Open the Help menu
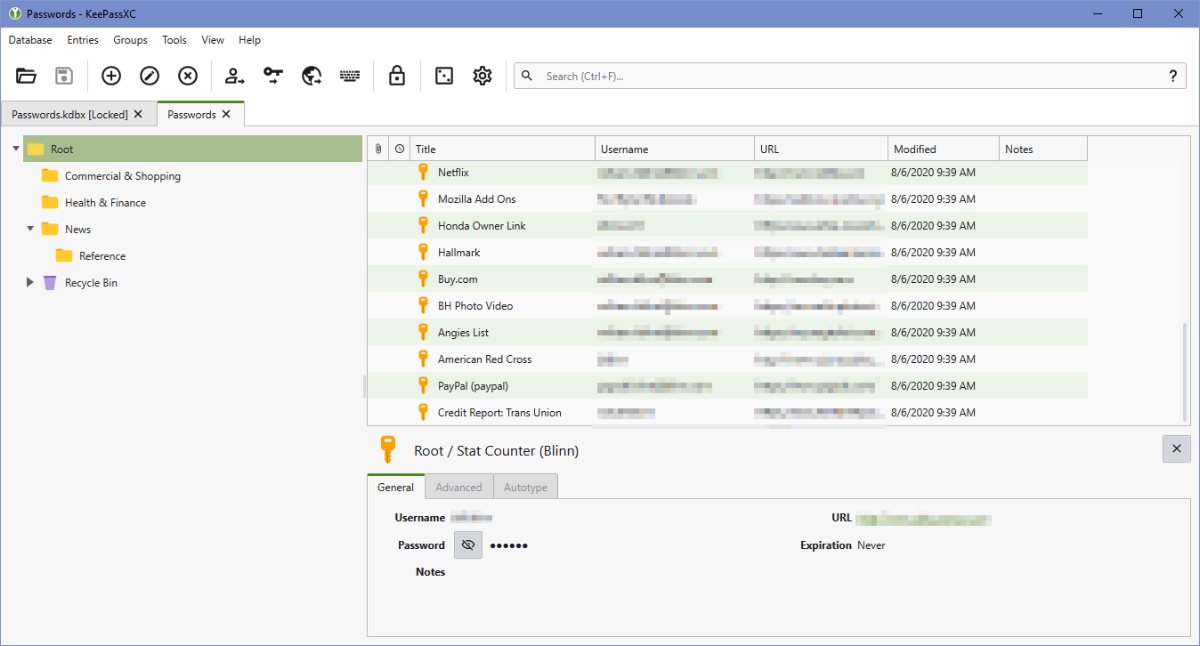The image size is (1200, 646). coord(250,40)
